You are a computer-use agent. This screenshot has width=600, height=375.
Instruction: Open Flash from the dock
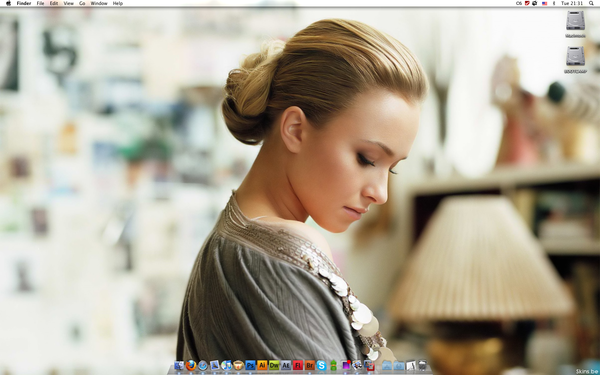pos(298,365)
